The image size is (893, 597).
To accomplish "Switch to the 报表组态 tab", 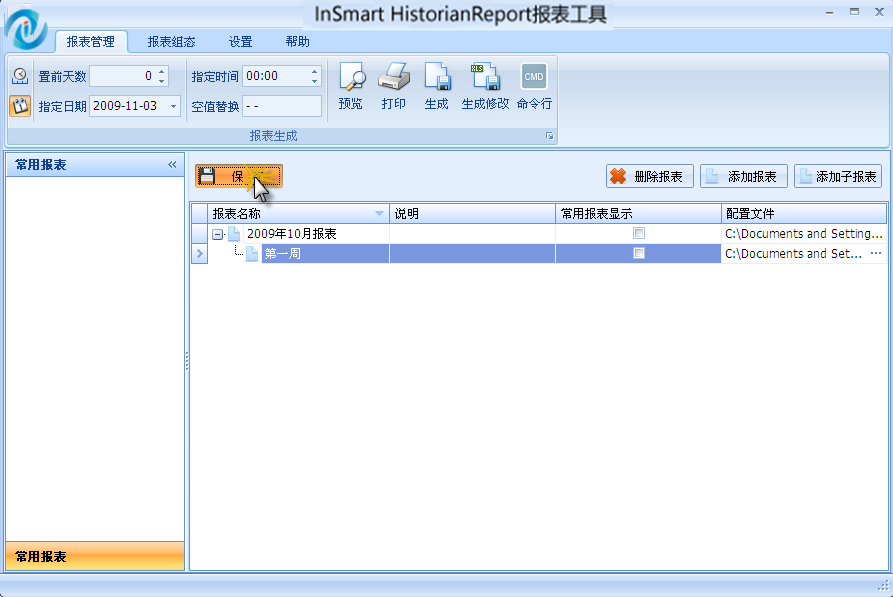I will [x=171, y=42].
